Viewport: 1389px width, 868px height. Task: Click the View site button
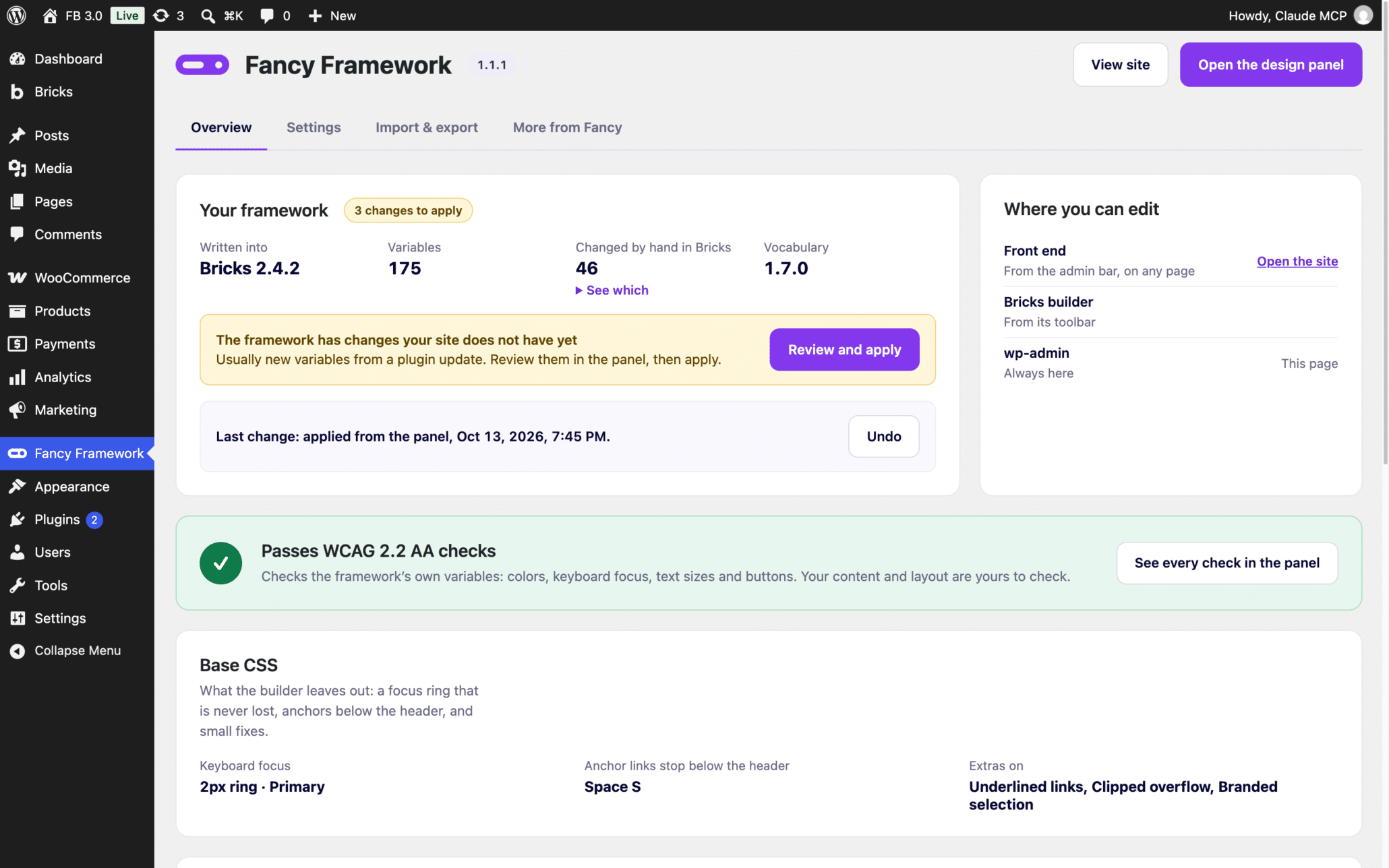click(1121, 65)
